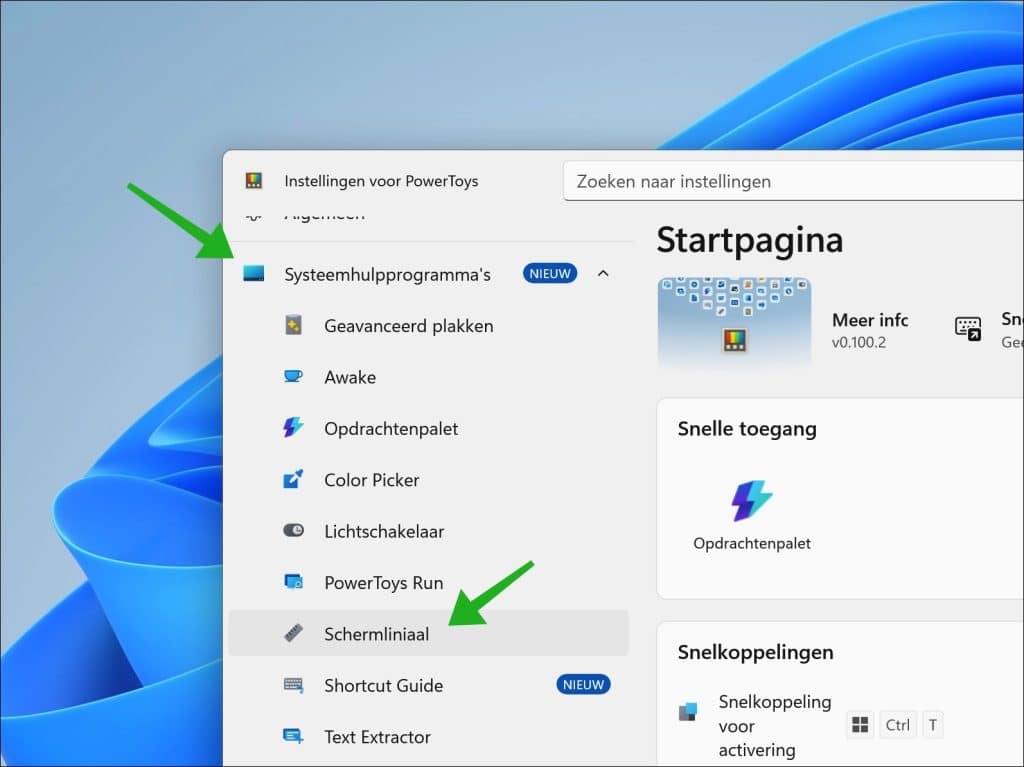This screenshot has width=1024, height=767.
Task: Select the Awake menu label
Action: click(350, 377)
